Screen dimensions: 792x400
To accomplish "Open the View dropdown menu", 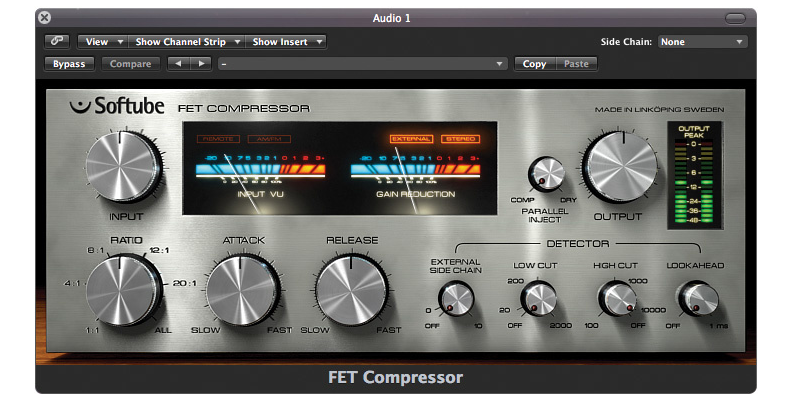I will pyautogui.click(x=102, y=42).
